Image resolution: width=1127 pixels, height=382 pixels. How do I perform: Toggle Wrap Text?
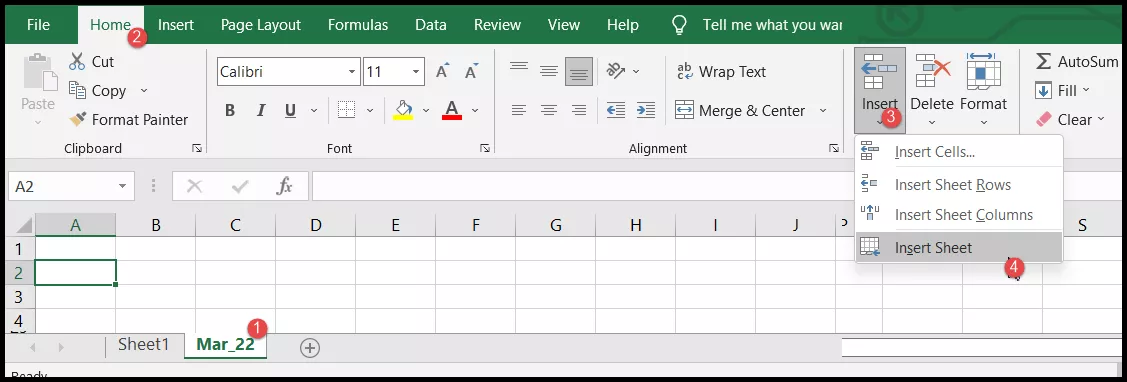tap(721, 71)
